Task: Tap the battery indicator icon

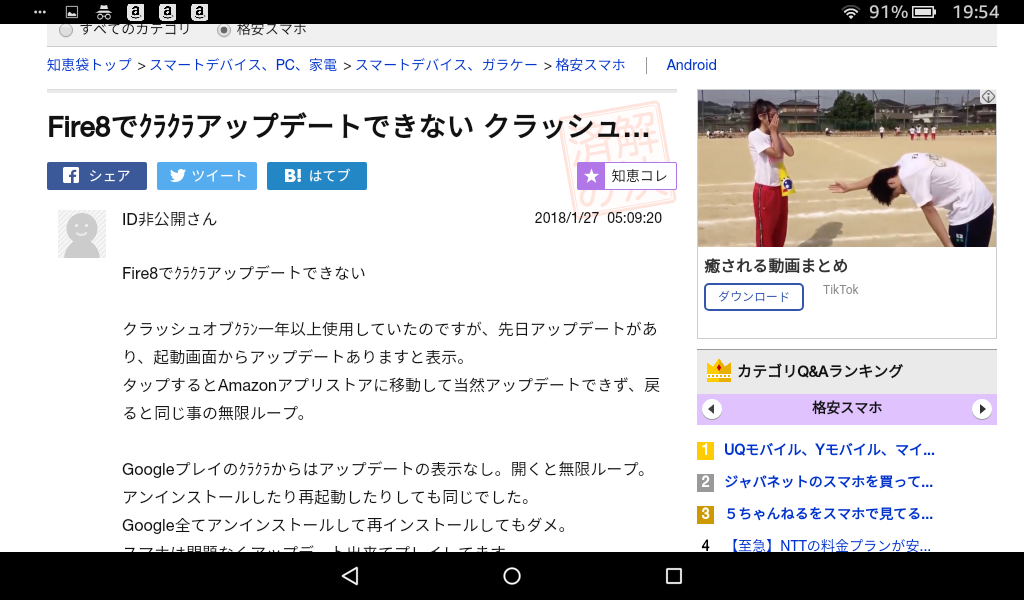Action: point(924,12)
